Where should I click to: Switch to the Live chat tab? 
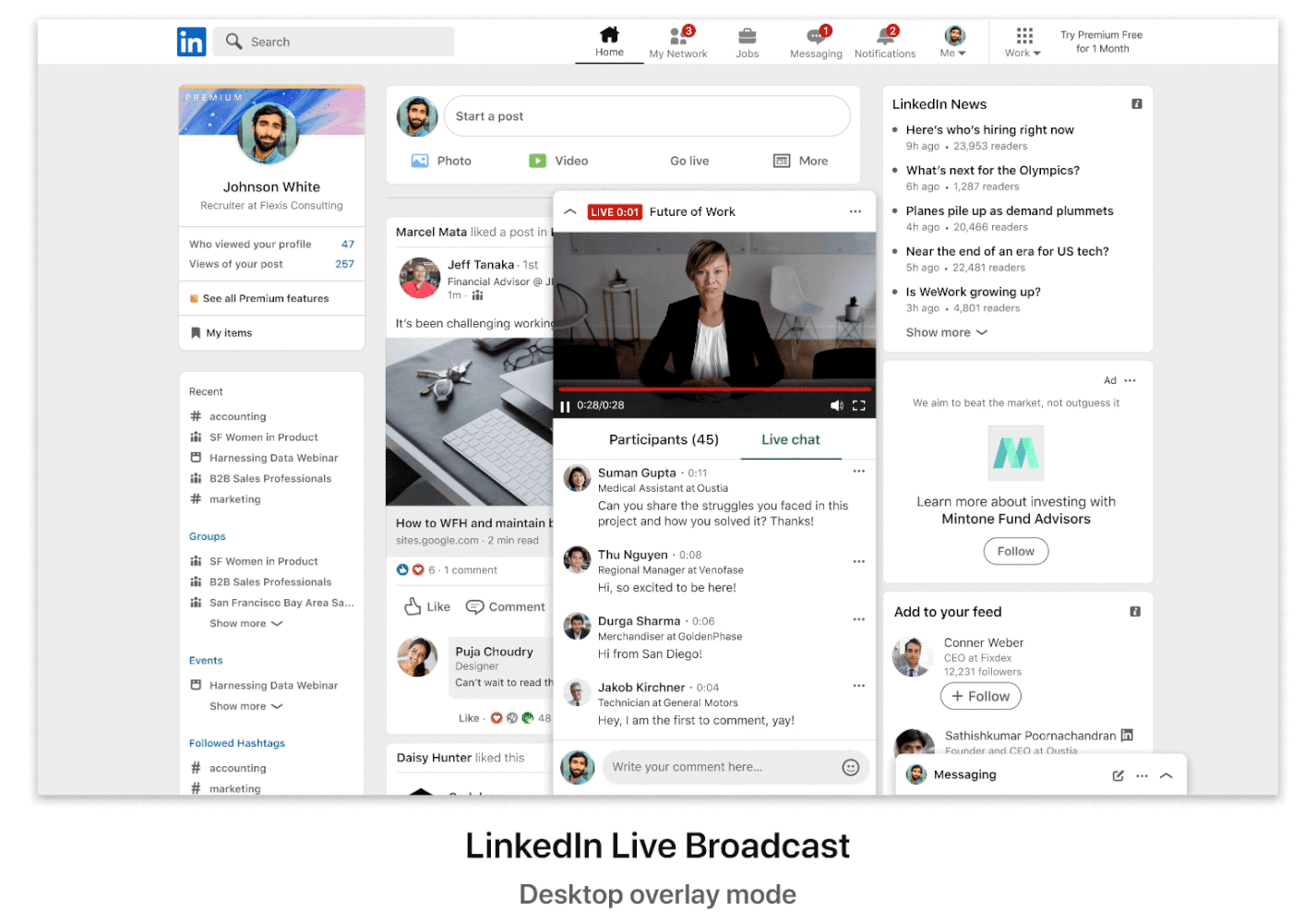791,439
